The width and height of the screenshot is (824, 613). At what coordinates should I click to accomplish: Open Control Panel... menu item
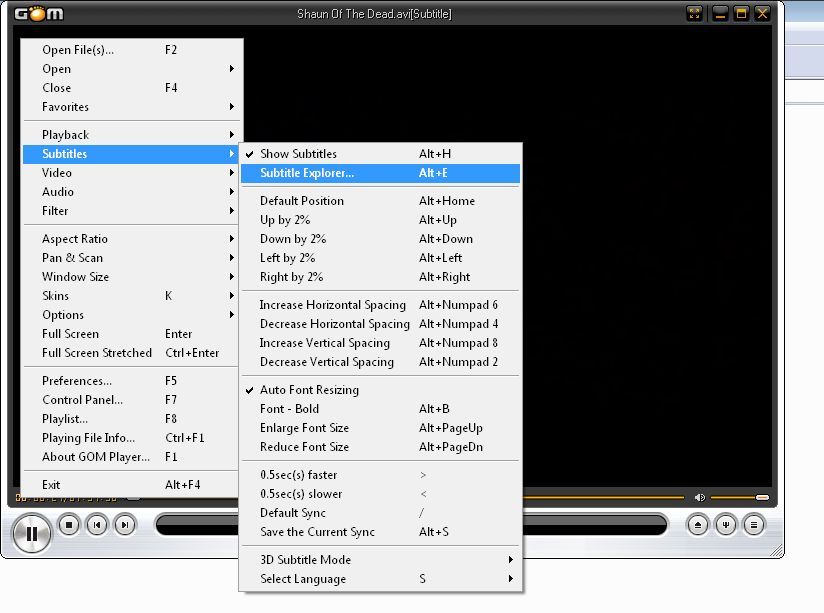click(131, 400)
